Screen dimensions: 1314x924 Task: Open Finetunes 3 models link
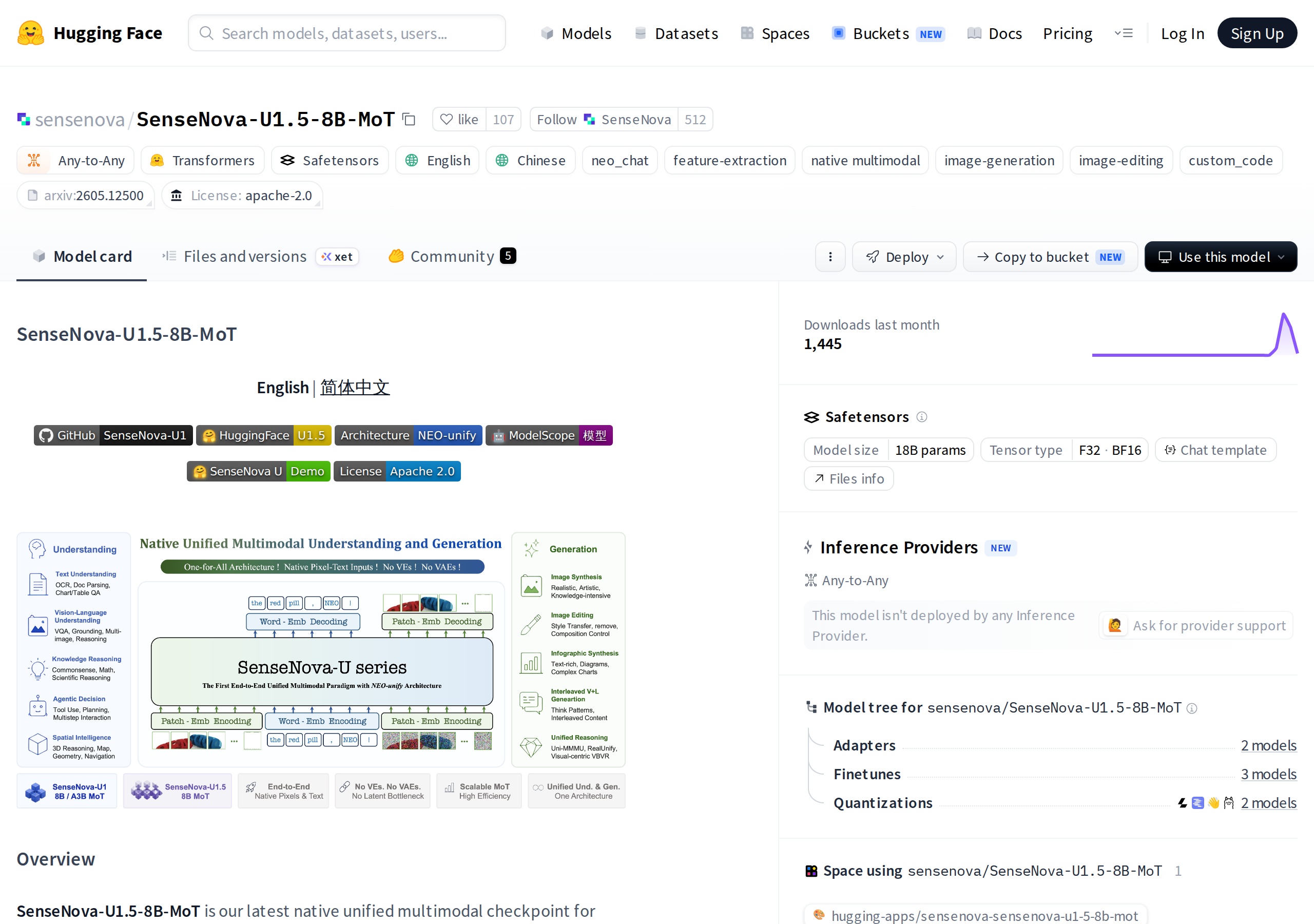click(1268, 774)
